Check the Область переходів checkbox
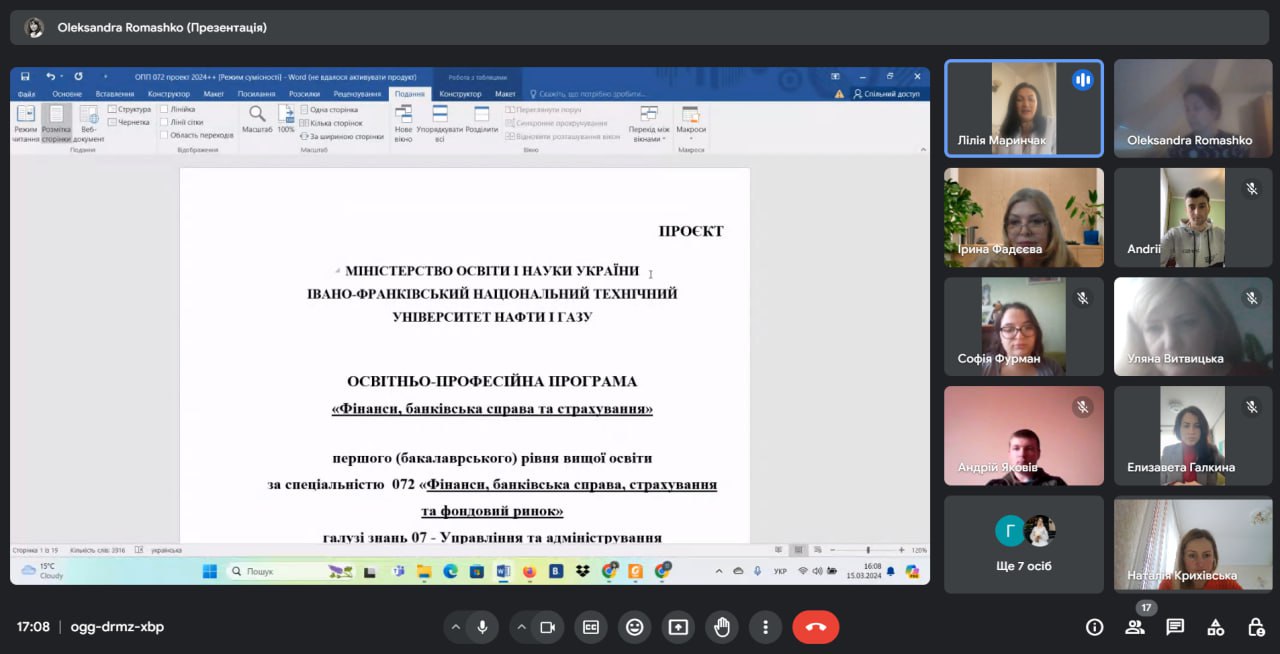This screenshot has height=654, width=1280. [164, 135]
